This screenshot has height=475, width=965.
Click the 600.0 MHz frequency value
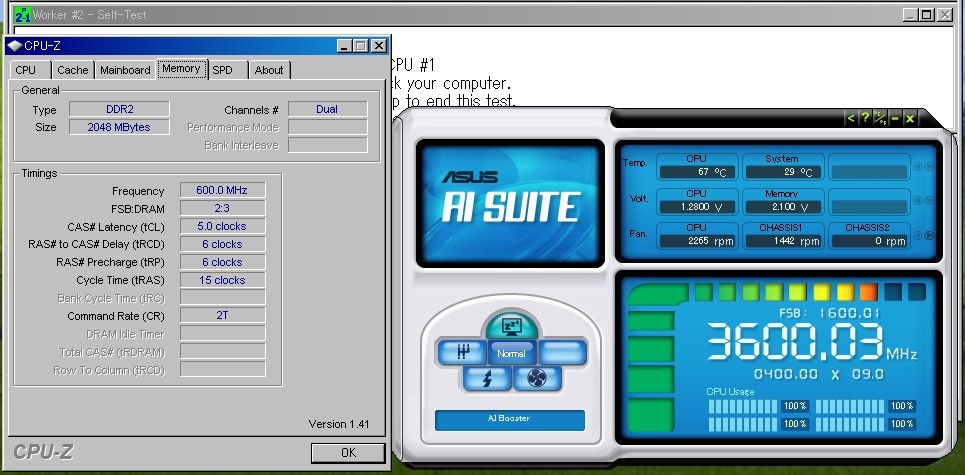[x=222, y=190]
